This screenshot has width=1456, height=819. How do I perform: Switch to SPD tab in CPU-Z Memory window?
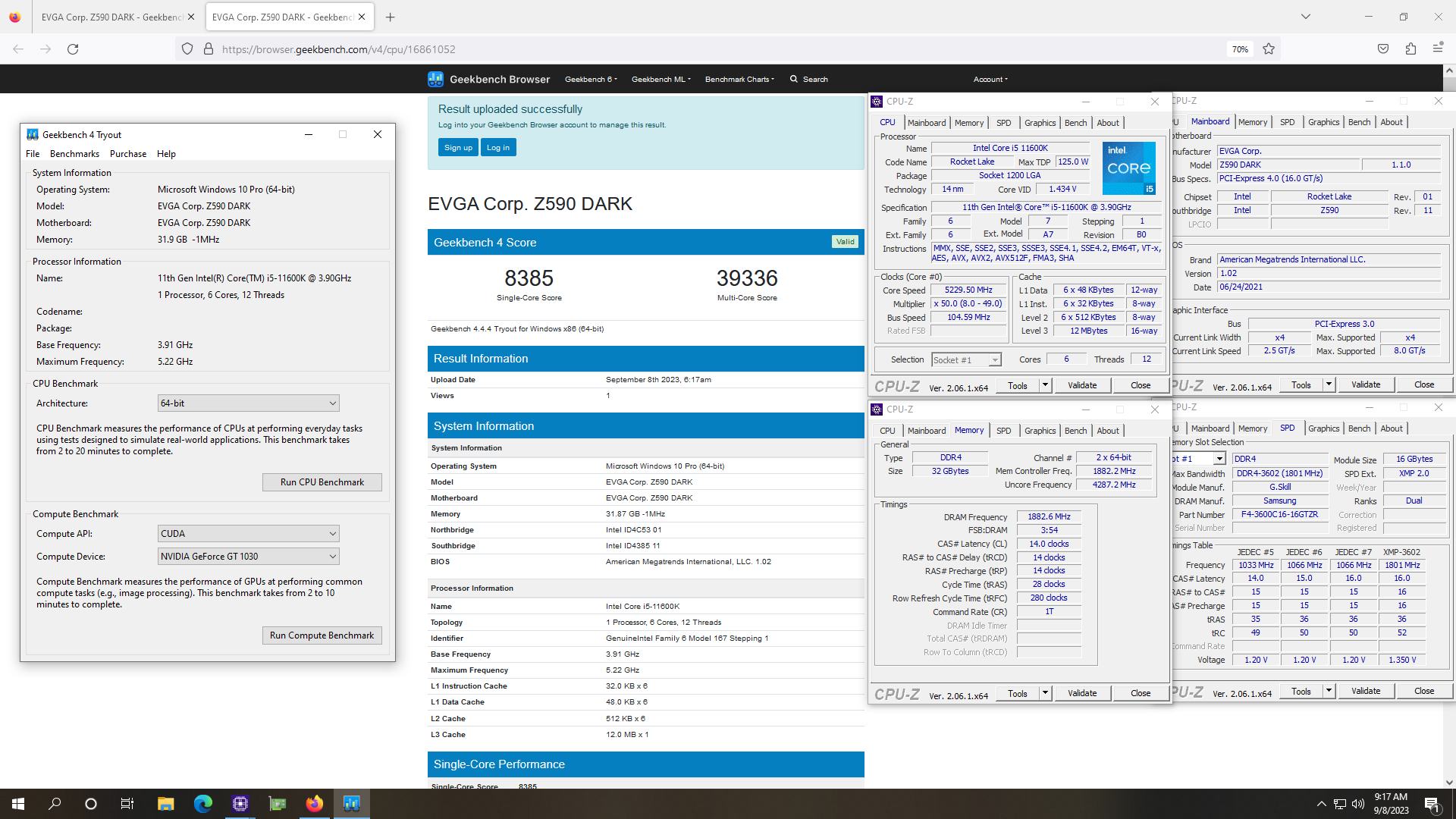(1004, 431)
